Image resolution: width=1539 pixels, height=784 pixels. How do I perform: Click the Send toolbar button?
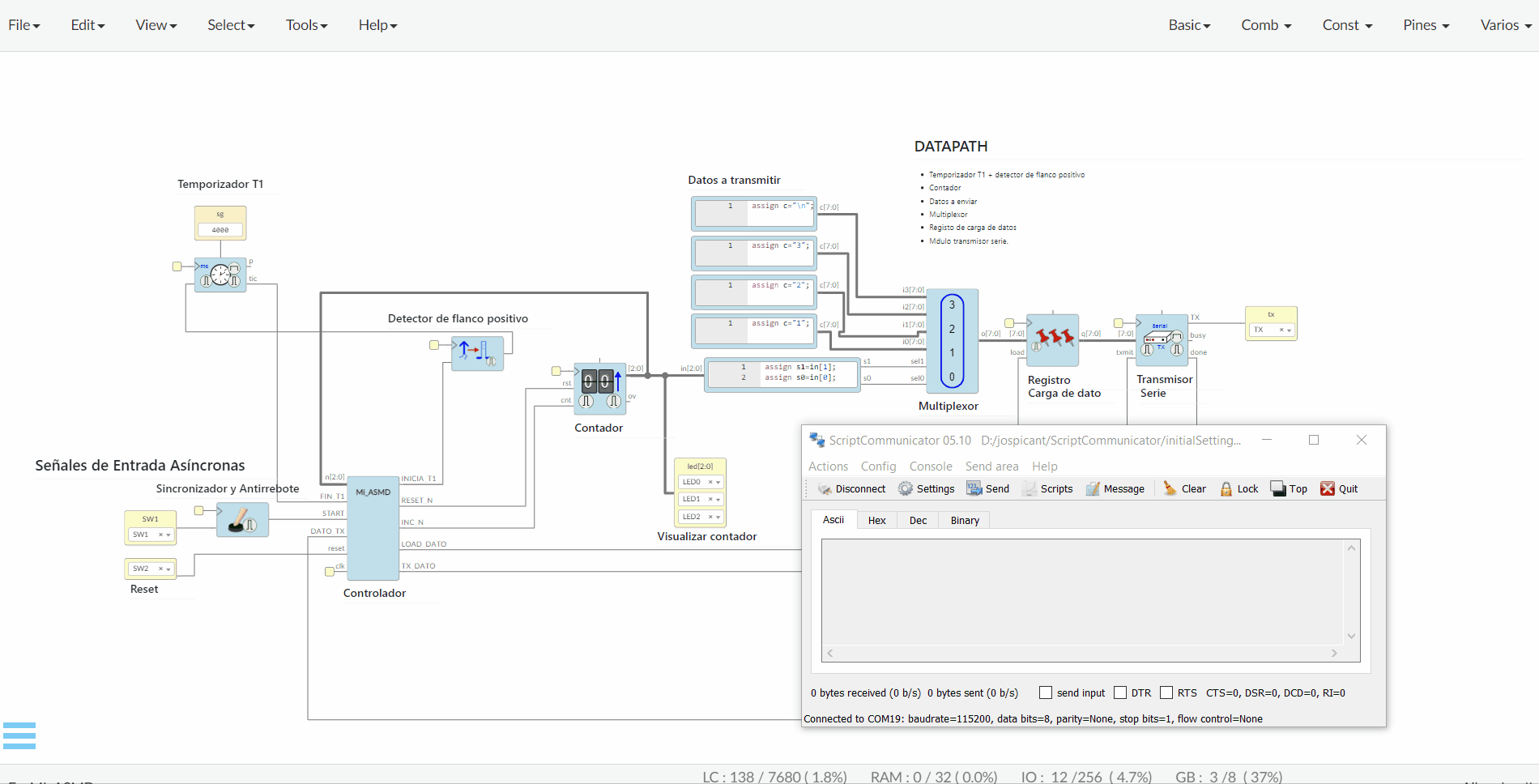pyautogui.click(x=988, y=488)
